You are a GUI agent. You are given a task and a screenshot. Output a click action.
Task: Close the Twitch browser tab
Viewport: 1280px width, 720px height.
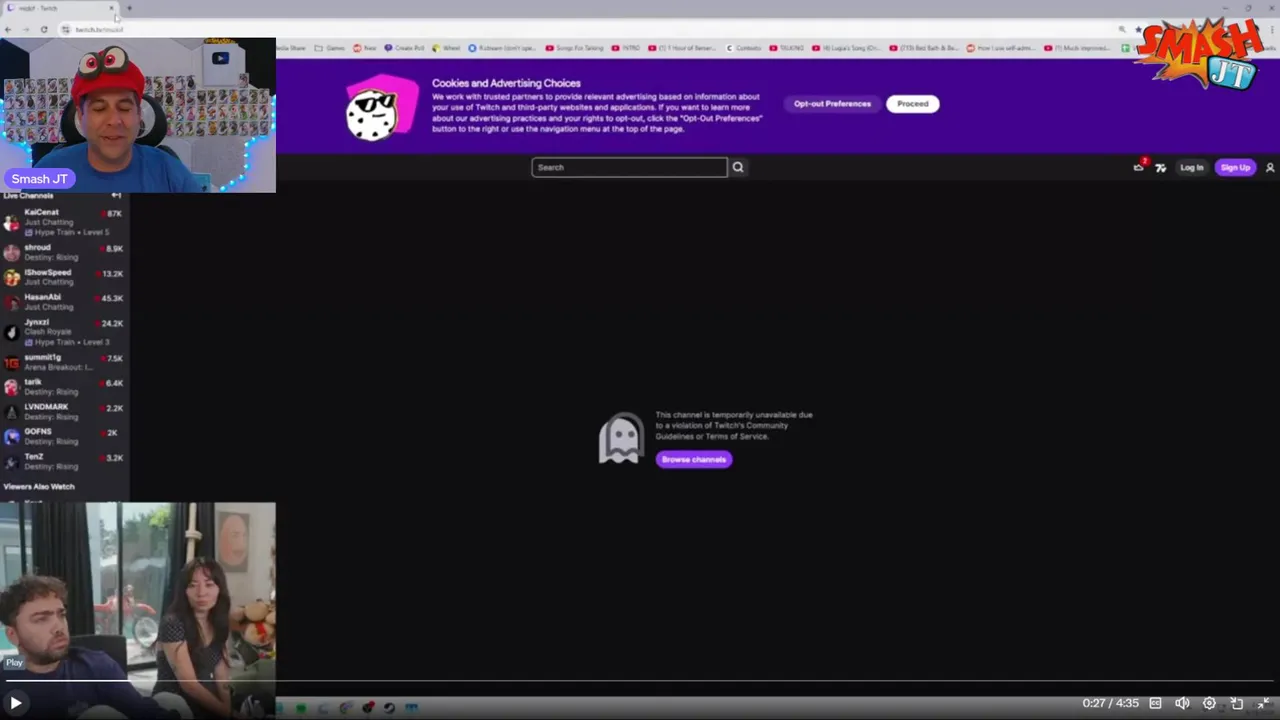click(112, 8)
